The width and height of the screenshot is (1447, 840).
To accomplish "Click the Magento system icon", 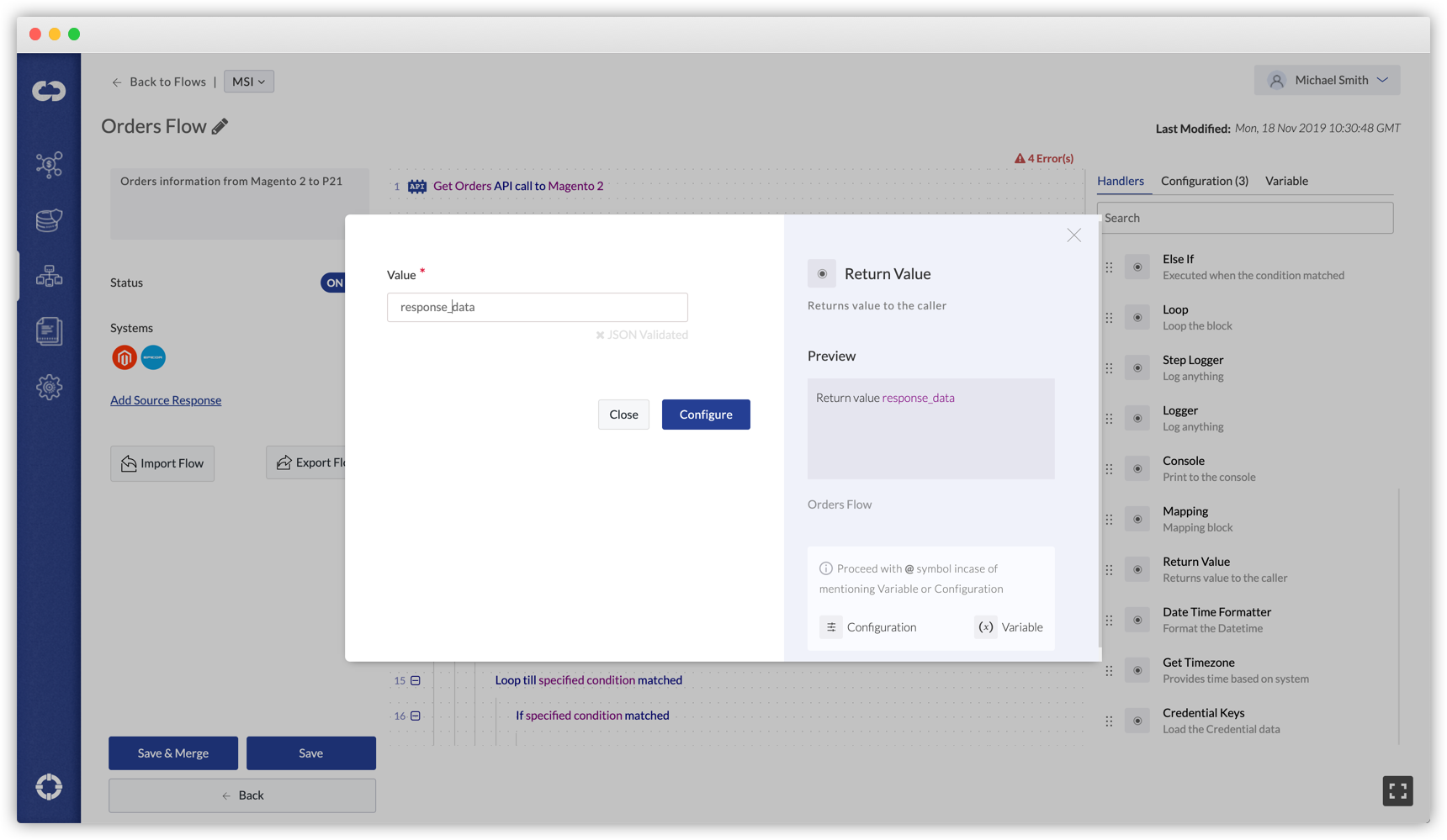I will pos(125,357).
